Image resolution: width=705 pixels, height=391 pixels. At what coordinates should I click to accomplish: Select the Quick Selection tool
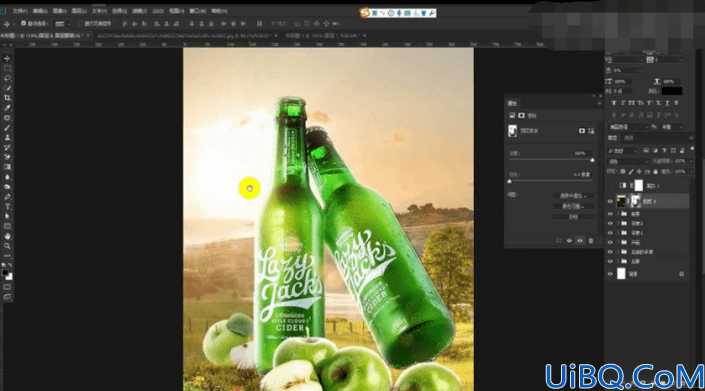click(7, 88)
